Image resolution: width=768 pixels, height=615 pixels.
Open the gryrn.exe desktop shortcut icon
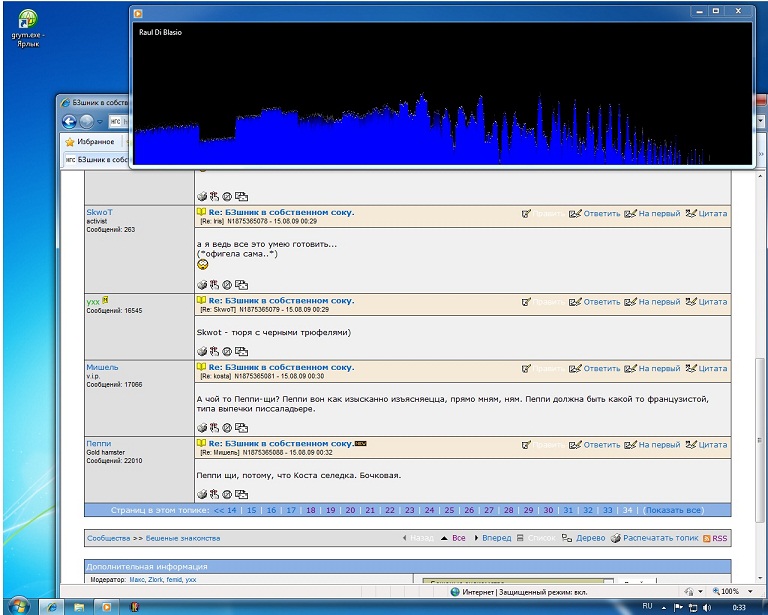(26, 20)
